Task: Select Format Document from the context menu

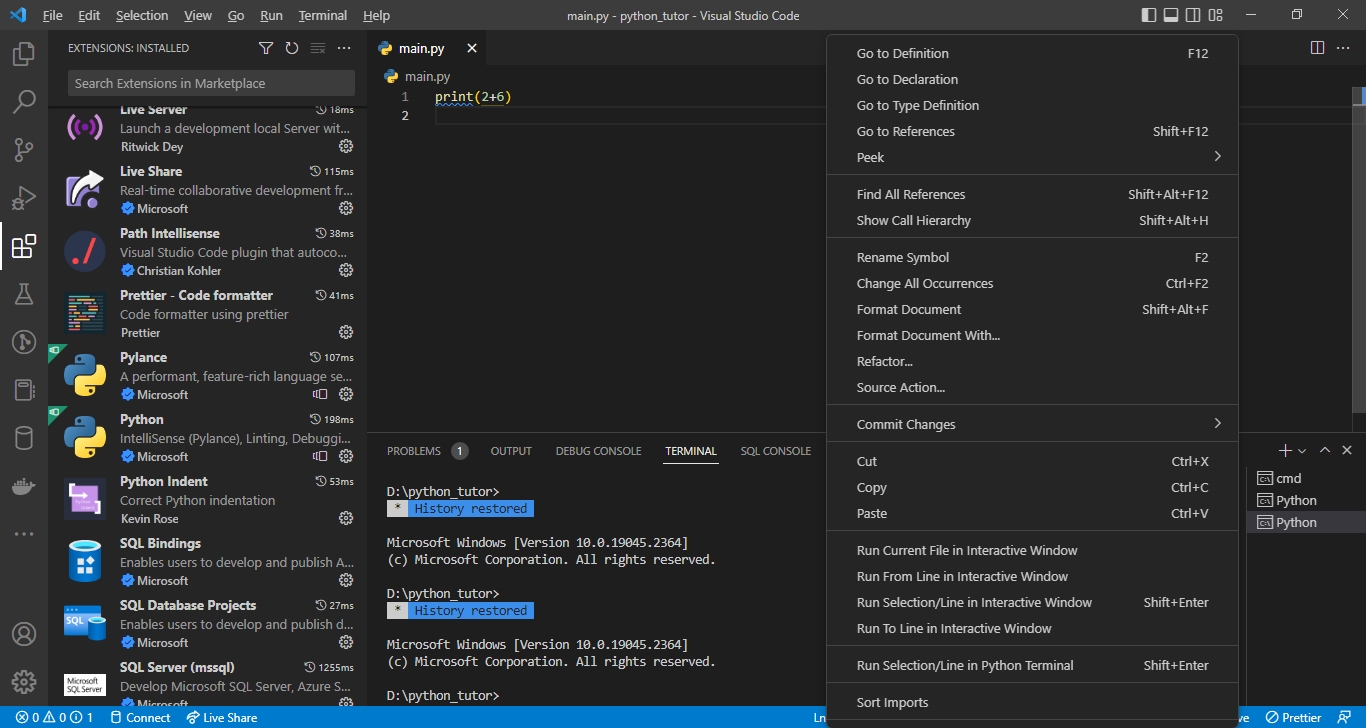Action: tap(908, 309)
